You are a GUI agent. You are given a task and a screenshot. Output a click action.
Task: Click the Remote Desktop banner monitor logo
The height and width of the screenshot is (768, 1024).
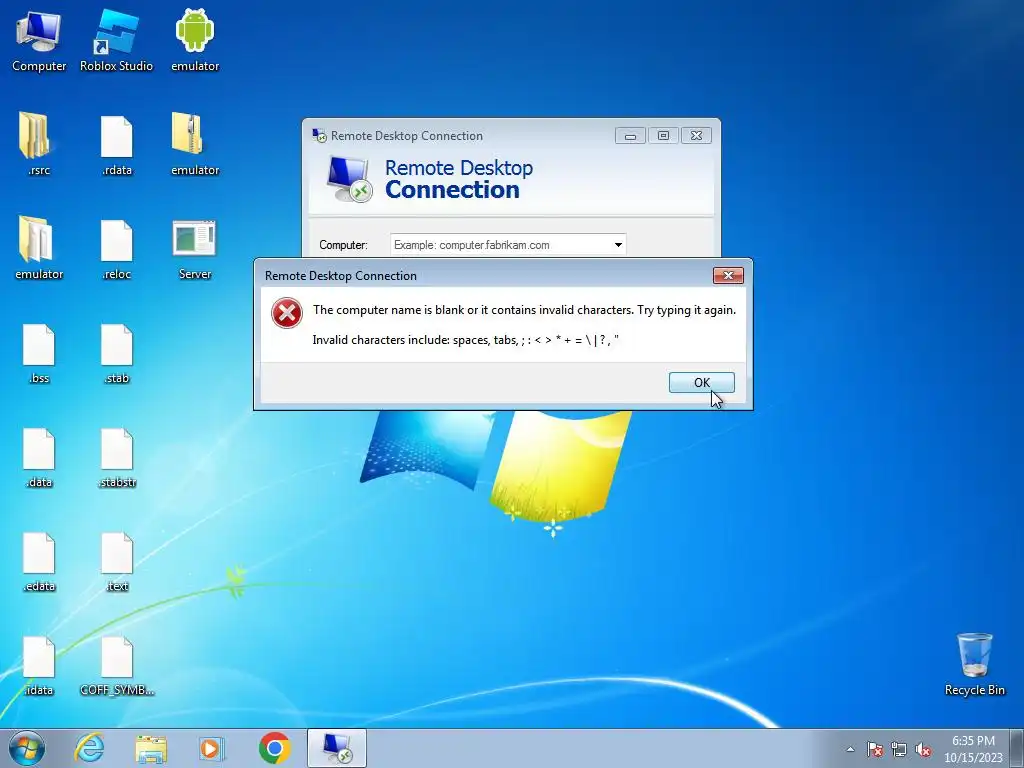349,179
